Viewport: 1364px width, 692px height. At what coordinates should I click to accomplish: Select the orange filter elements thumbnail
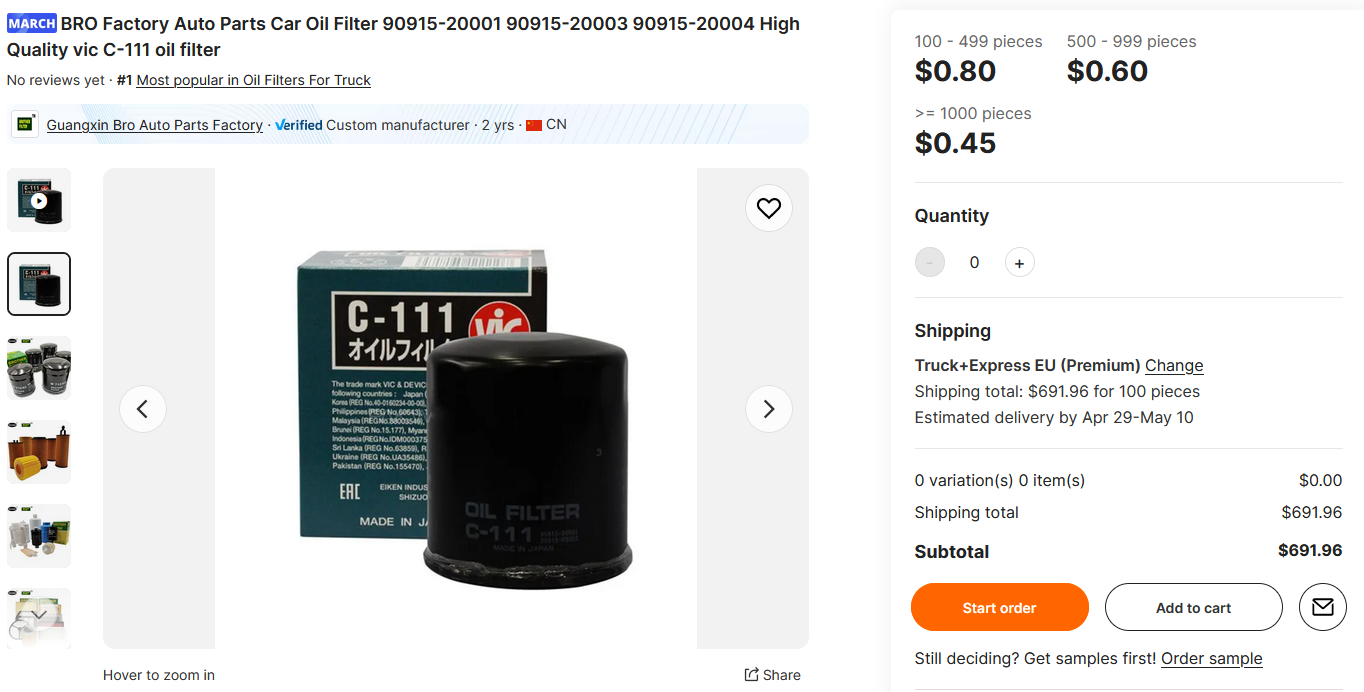(x=39, y=452)
